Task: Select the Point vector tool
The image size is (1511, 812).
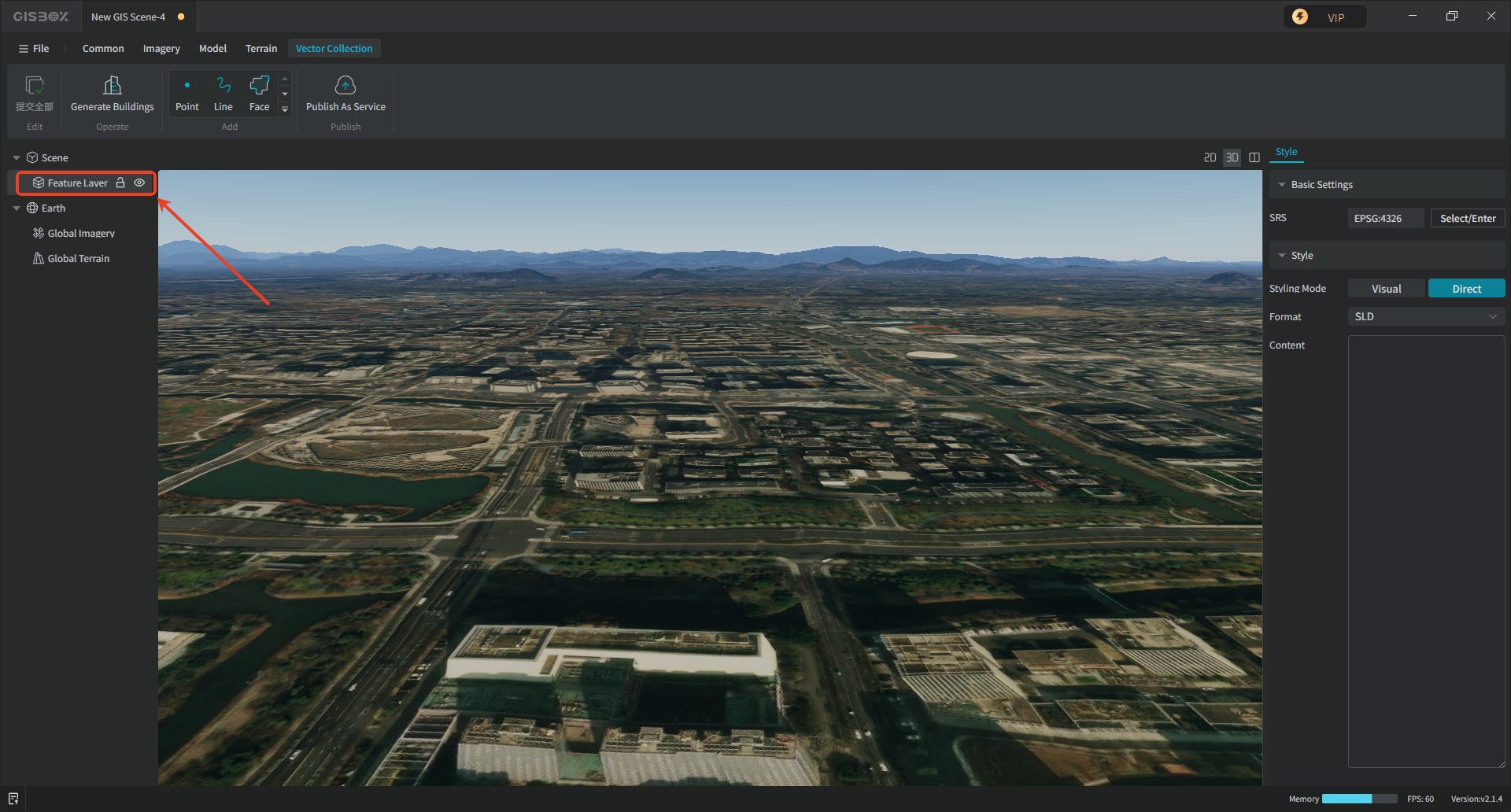Action: (x=187, y=94)
